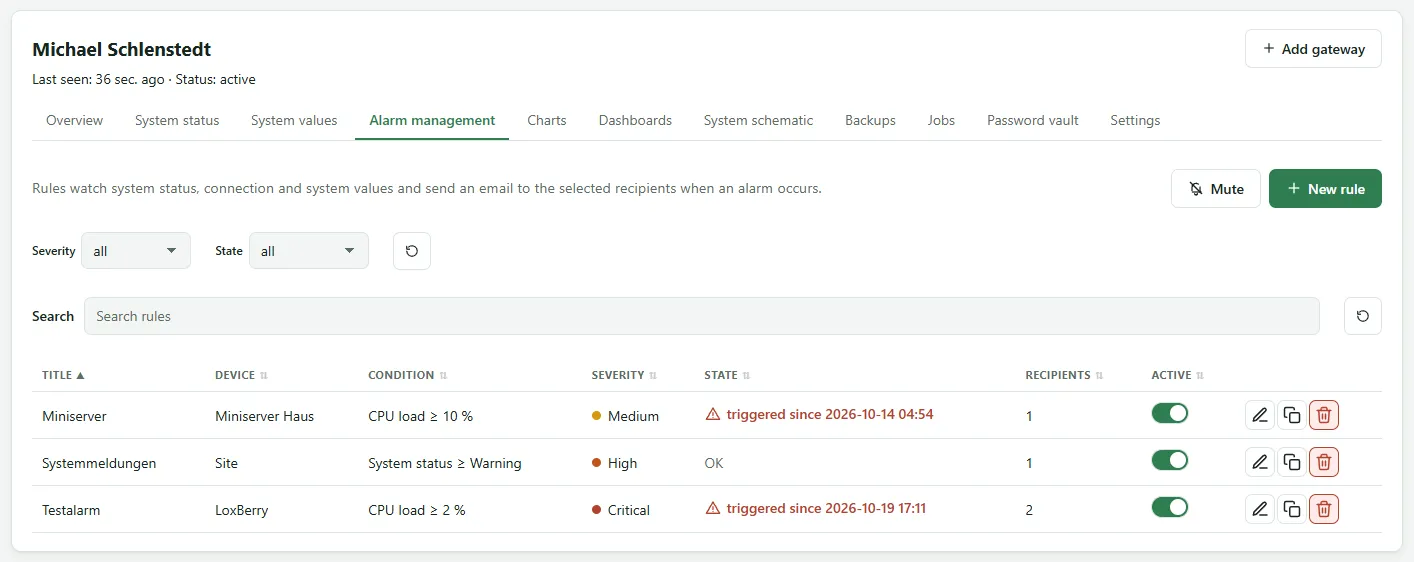Screen dimensions: 1414x562
Task: Click 'CPU load ≥ 2 %' condition
Action: pos(417,510)
